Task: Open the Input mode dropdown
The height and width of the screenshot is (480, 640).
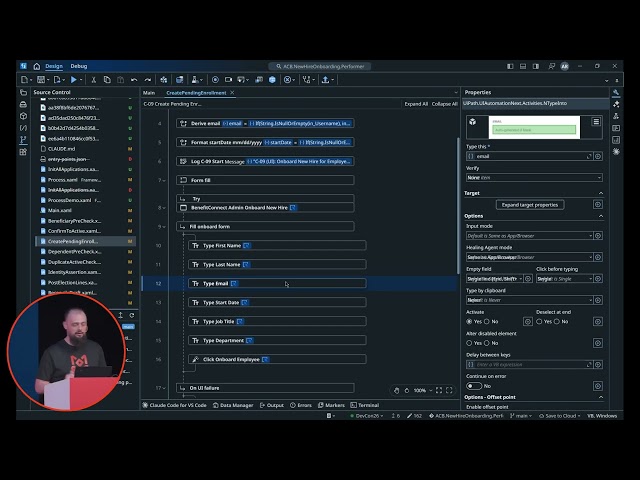Action: (530, 236)
